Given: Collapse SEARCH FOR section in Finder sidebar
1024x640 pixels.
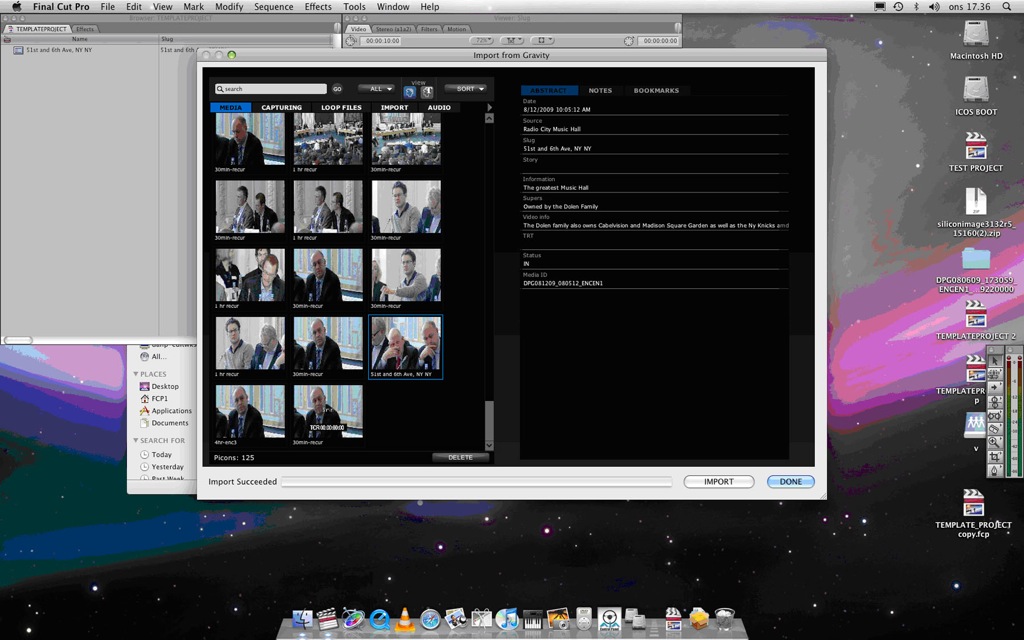Looking at the screenshot, I should [136, 441].
